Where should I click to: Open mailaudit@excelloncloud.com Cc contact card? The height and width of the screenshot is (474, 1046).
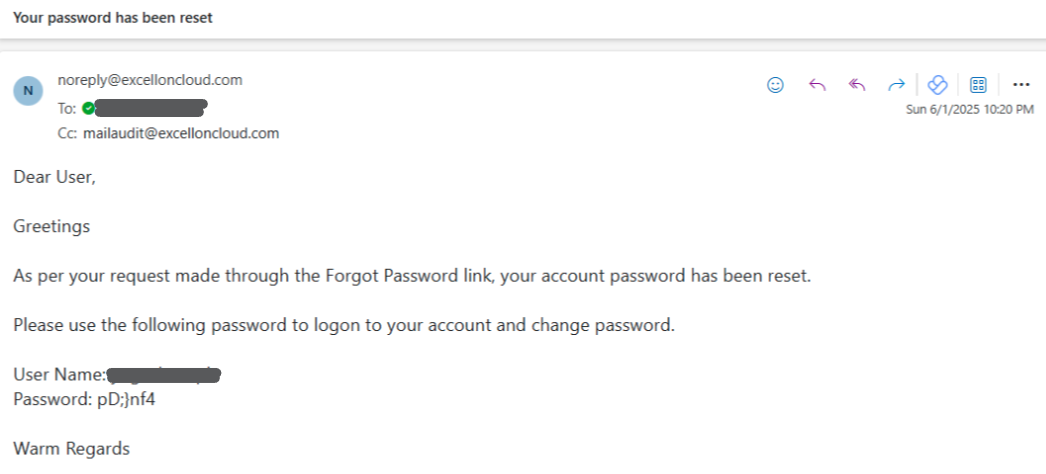[x=181, y=133]
